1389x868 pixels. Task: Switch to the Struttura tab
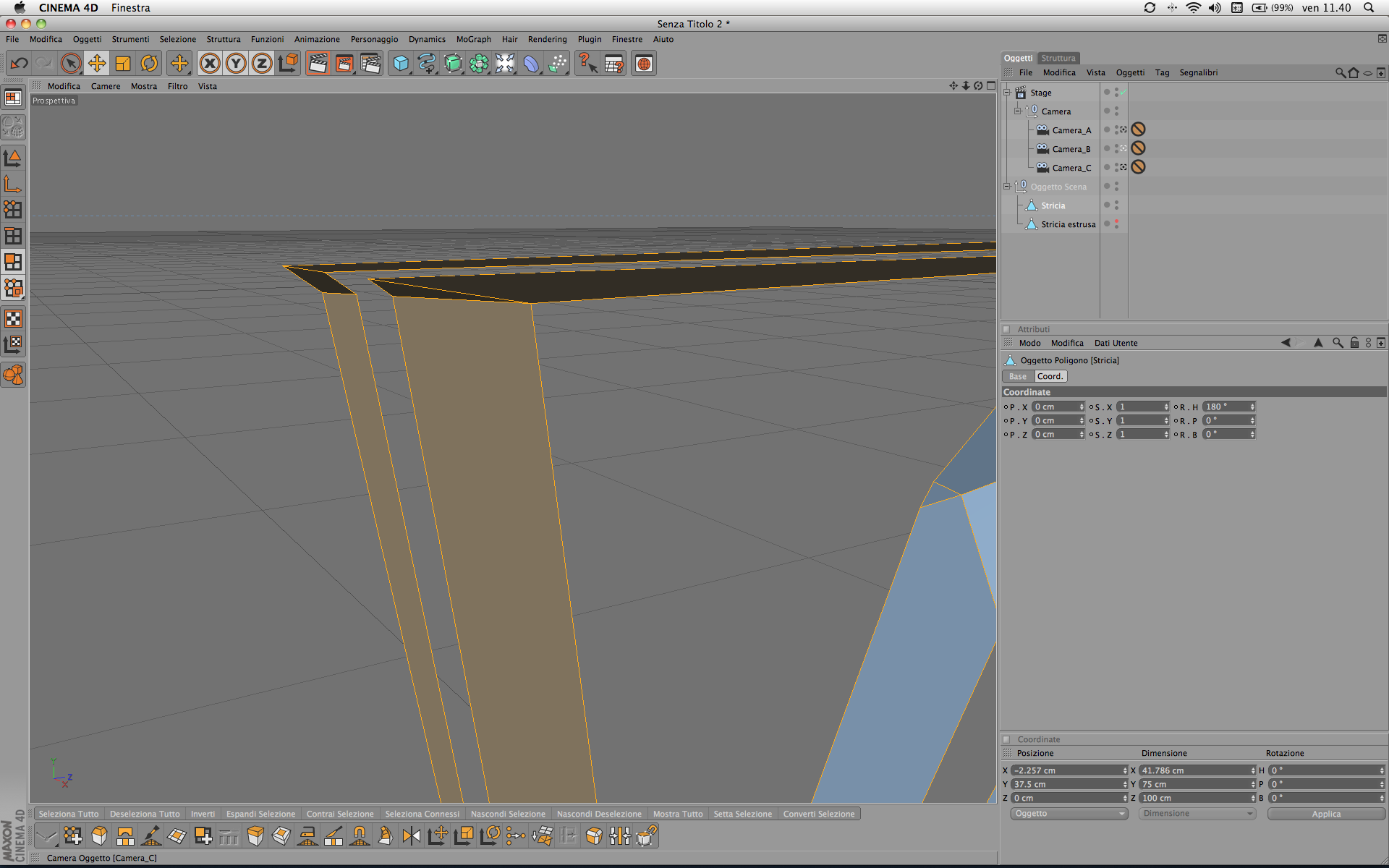[1058, 58]
